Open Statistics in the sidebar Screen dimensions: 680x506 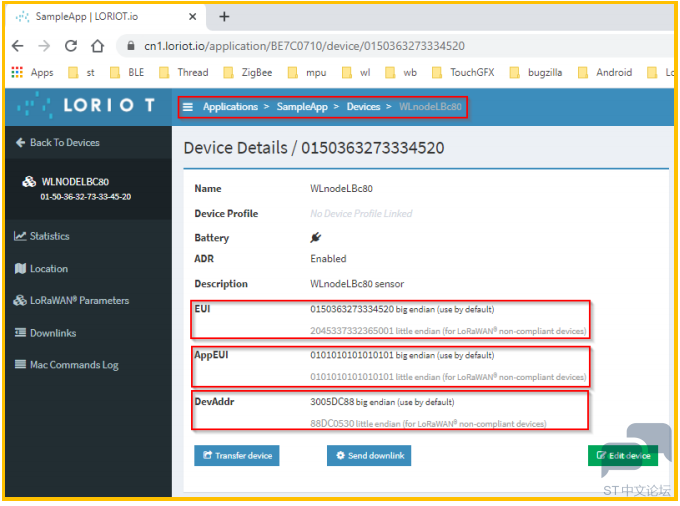pyautogui.click(x=42, y=236)
